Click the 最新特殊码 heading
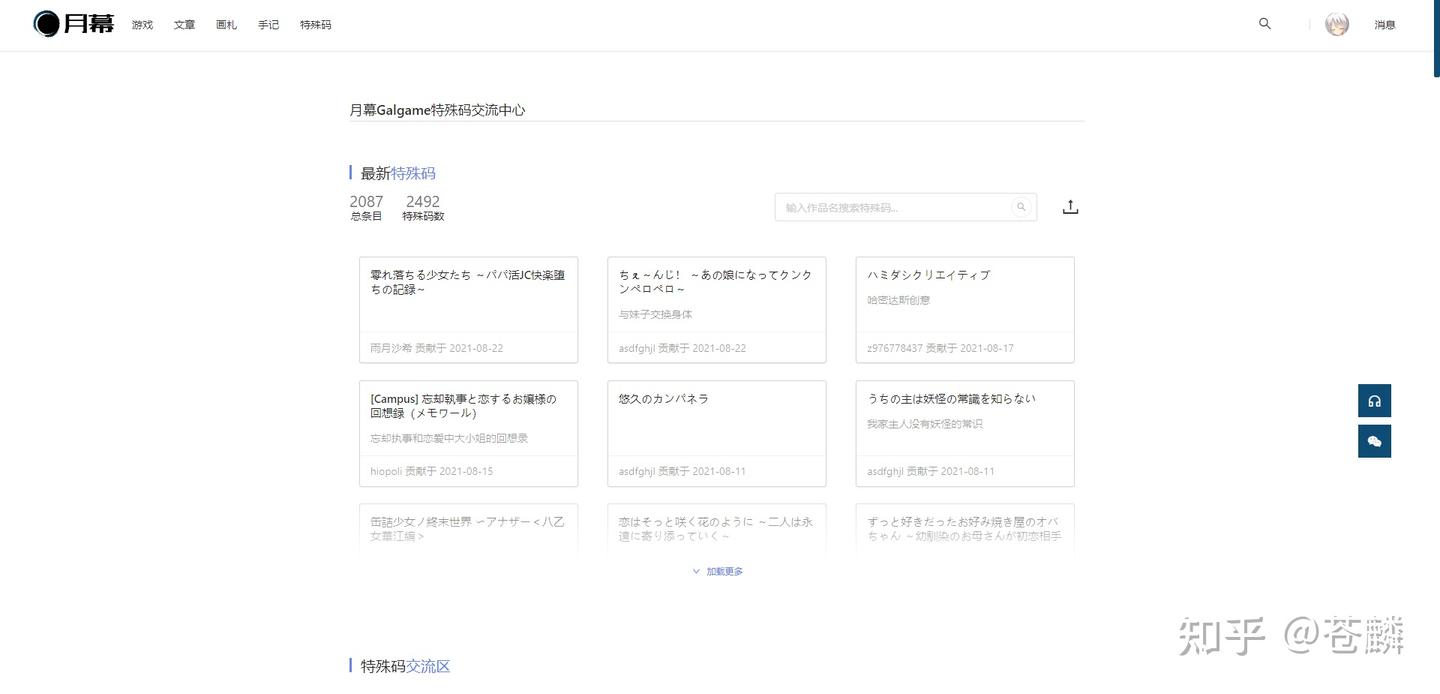This screenshot has height=694, width=1440. [x=398, y=173]
